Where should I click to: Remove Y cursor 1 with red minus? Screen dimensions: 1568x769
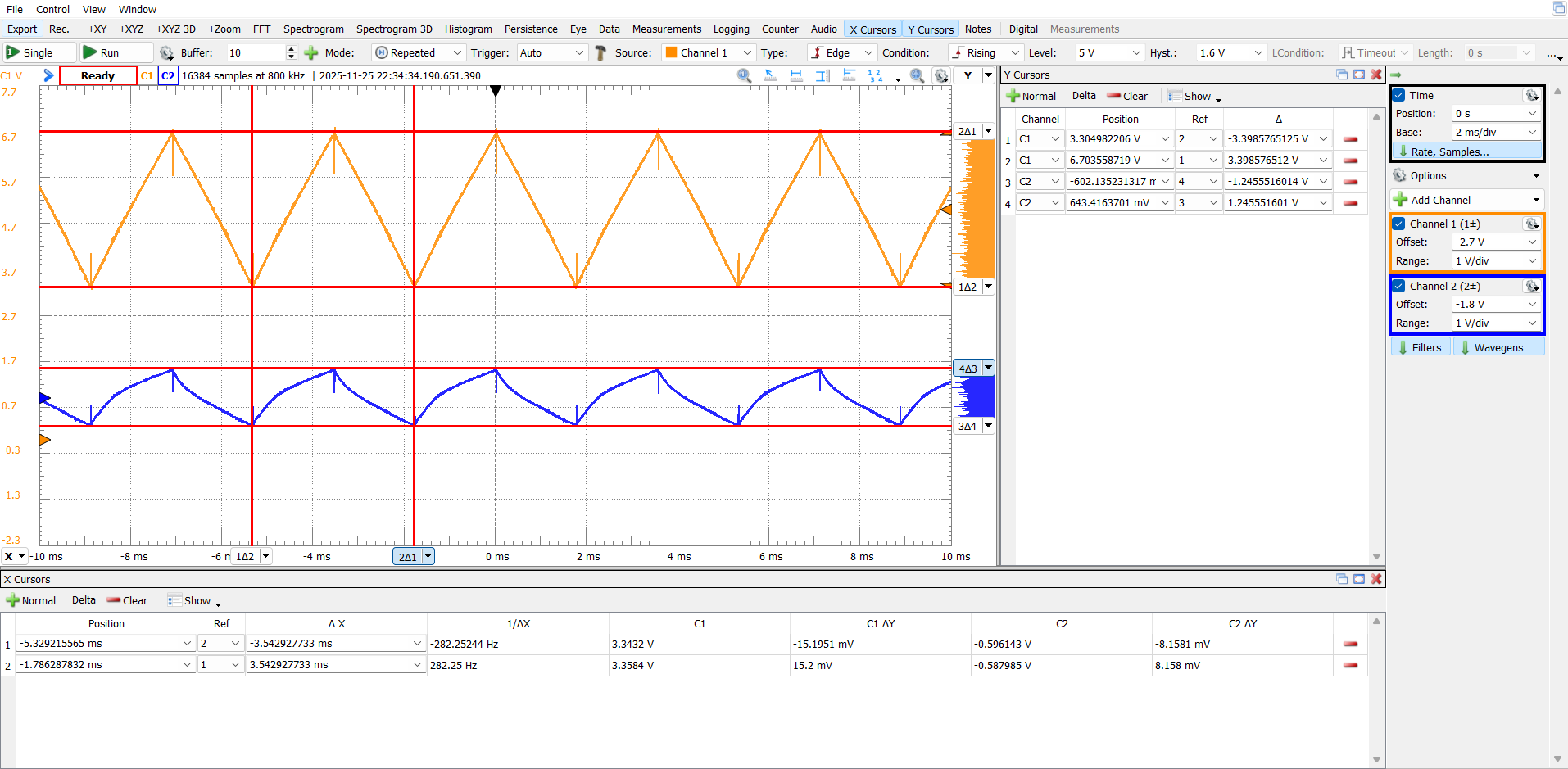1350,139
